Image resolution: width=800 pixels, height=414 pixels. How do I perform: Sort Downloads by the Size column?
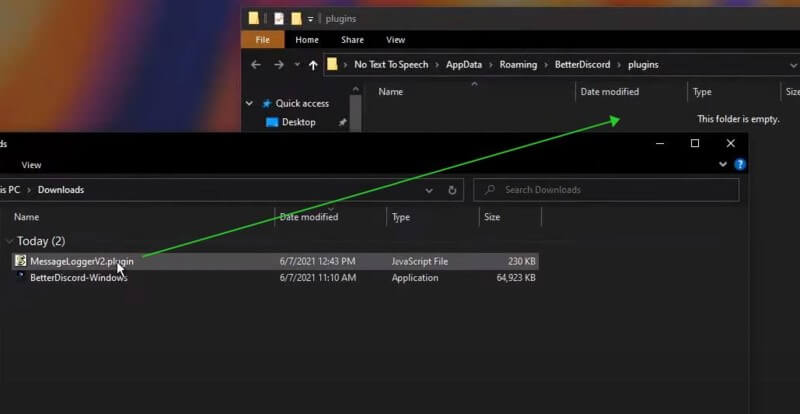click(492, 216)
